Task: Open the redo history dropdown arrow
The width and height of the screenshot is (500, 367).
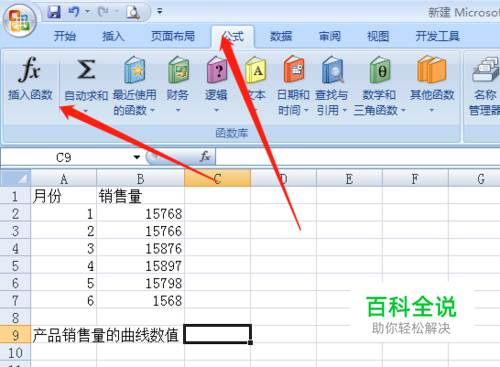Action: tap(117, 12)
